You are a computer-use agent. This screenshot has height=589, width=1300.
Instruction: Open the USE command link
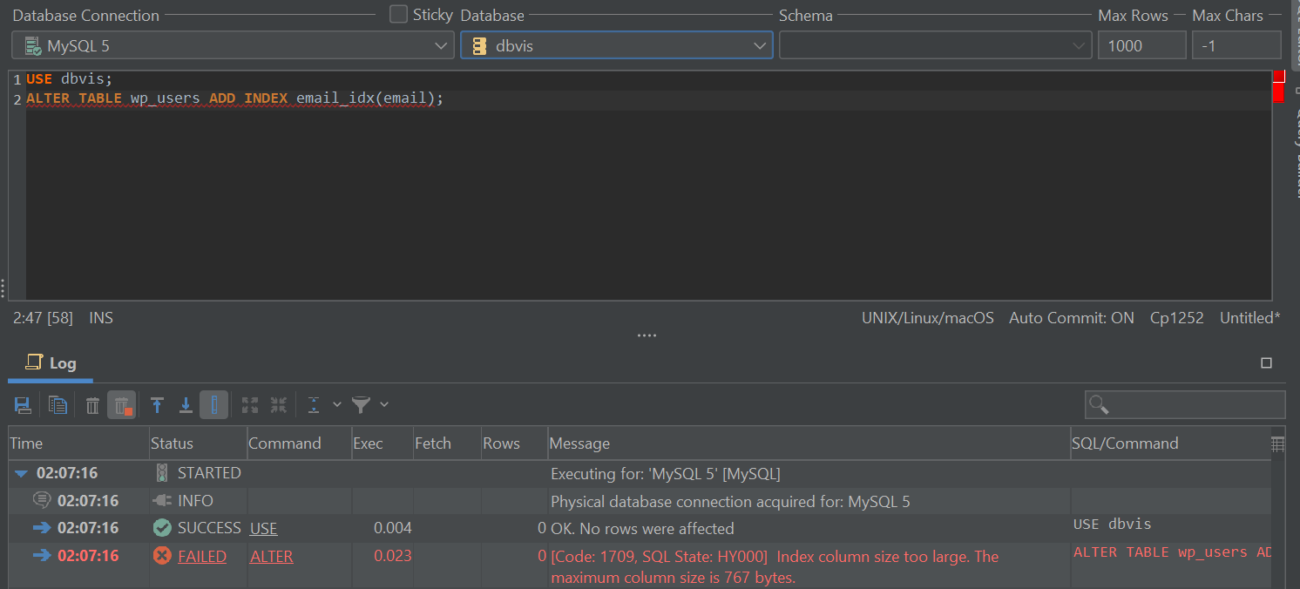[x=263, y=527]
